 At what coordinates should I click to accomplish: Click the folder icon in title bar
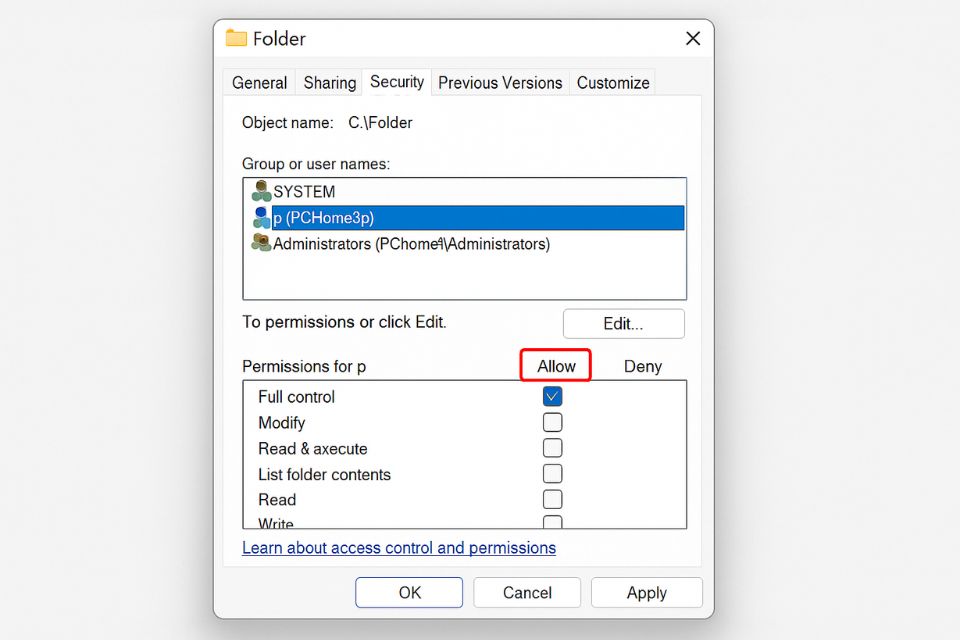coord(236,38)
